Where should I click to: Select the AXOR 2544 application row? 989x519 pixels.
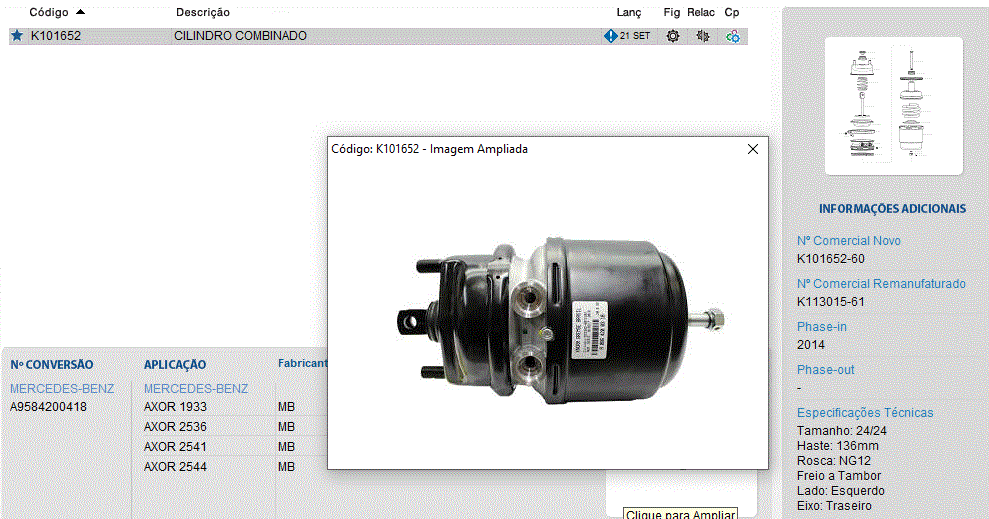click(175, 467)
